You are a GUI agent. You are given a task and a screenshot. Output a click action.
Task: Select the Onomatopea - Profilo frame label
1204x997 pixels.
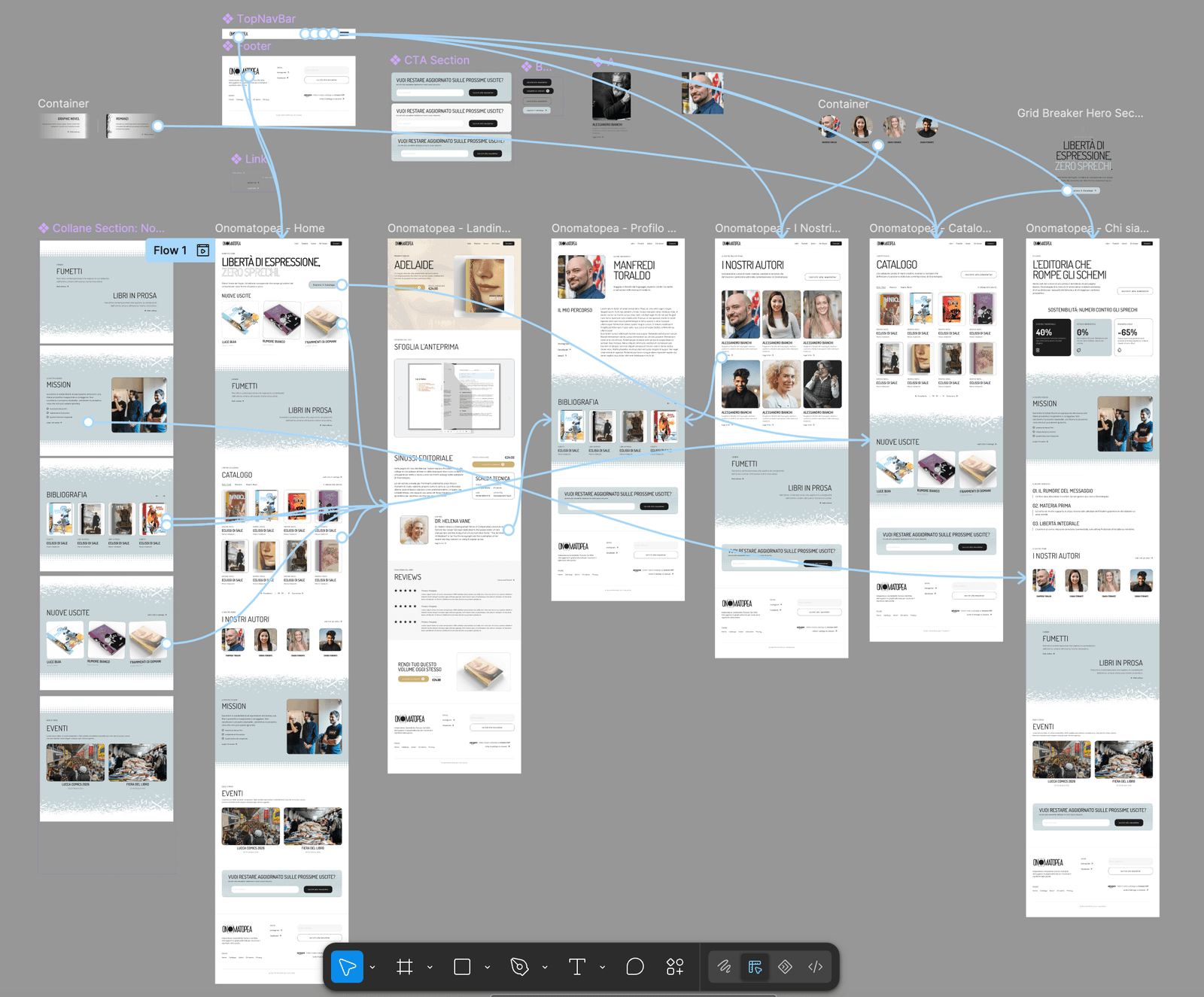(x=613, y=228)
